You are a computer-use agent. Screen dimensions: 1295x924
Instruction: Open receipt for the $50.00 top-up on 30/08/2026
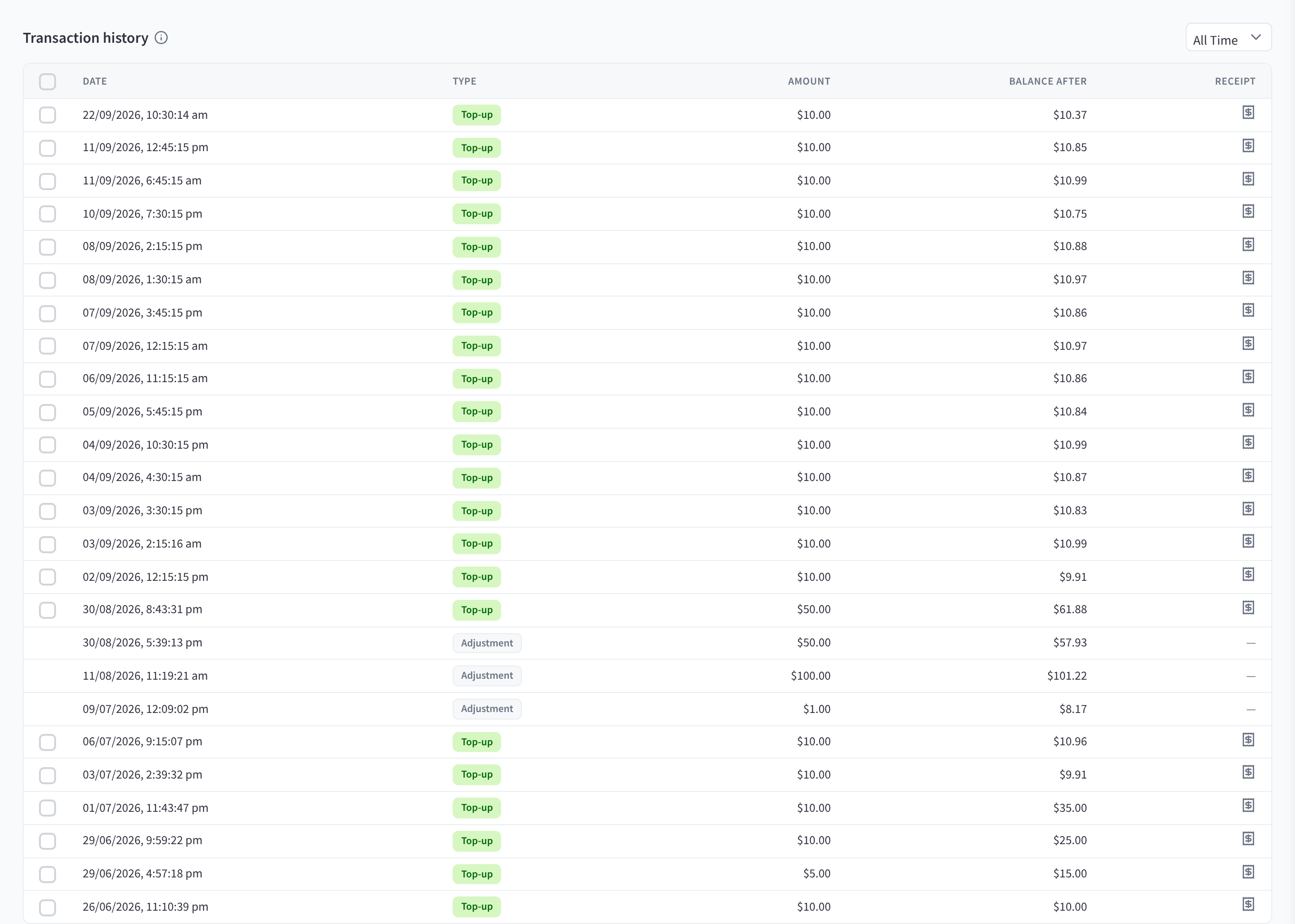1248,607
